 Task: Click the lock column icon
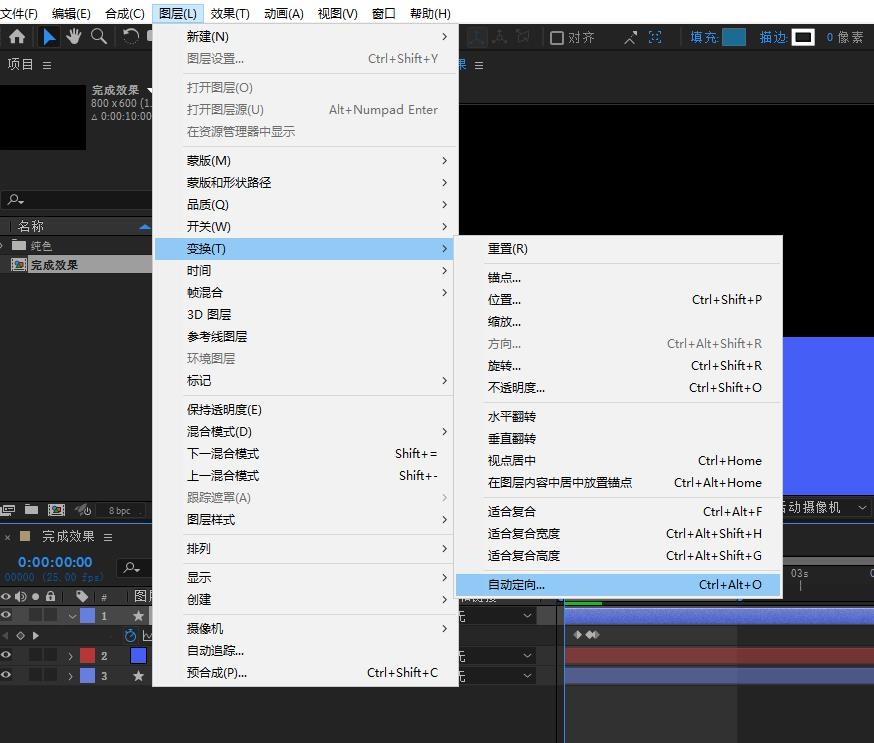pos(51,596)
